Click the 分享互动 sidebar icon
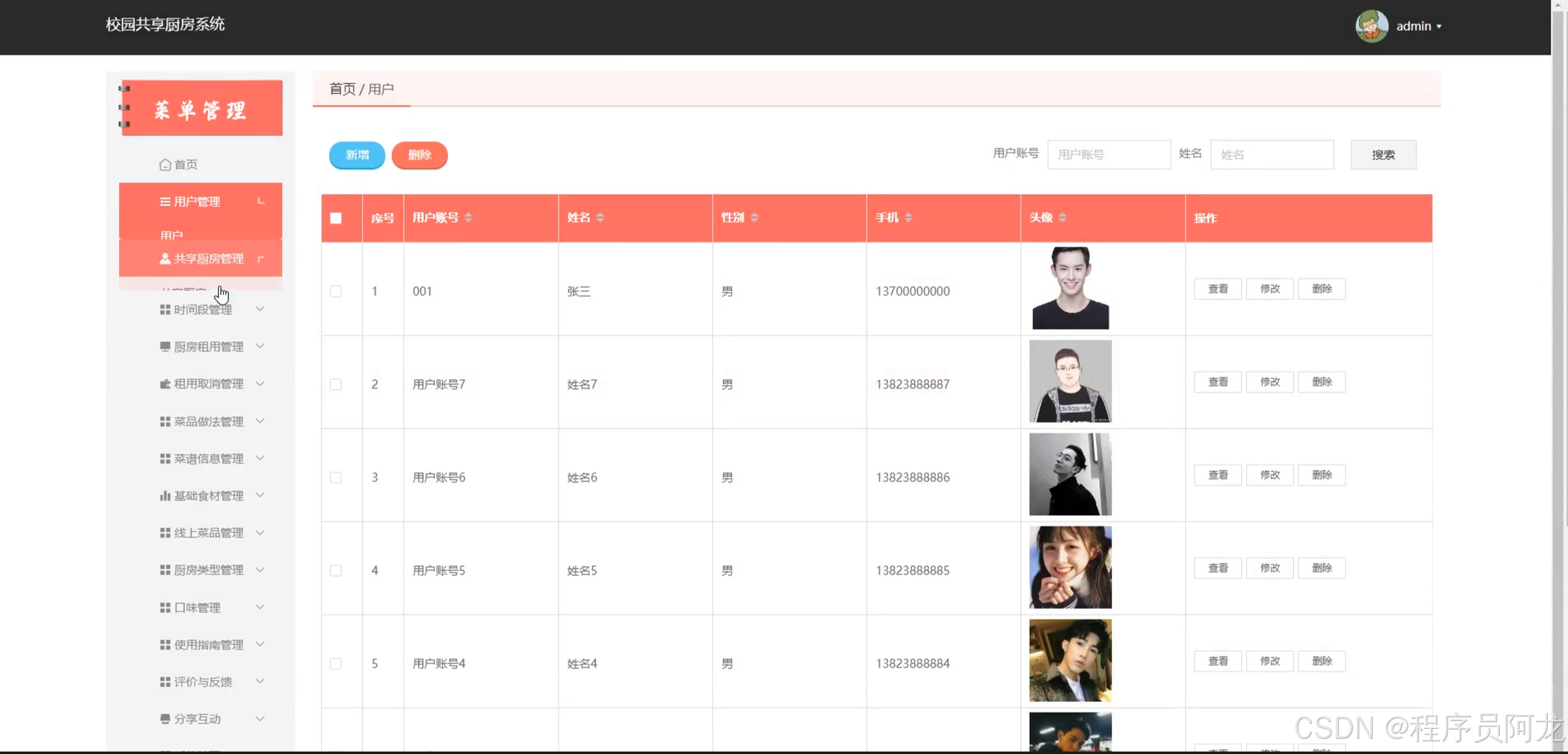This screenshot has height=754, width=1568. point(165,719)
